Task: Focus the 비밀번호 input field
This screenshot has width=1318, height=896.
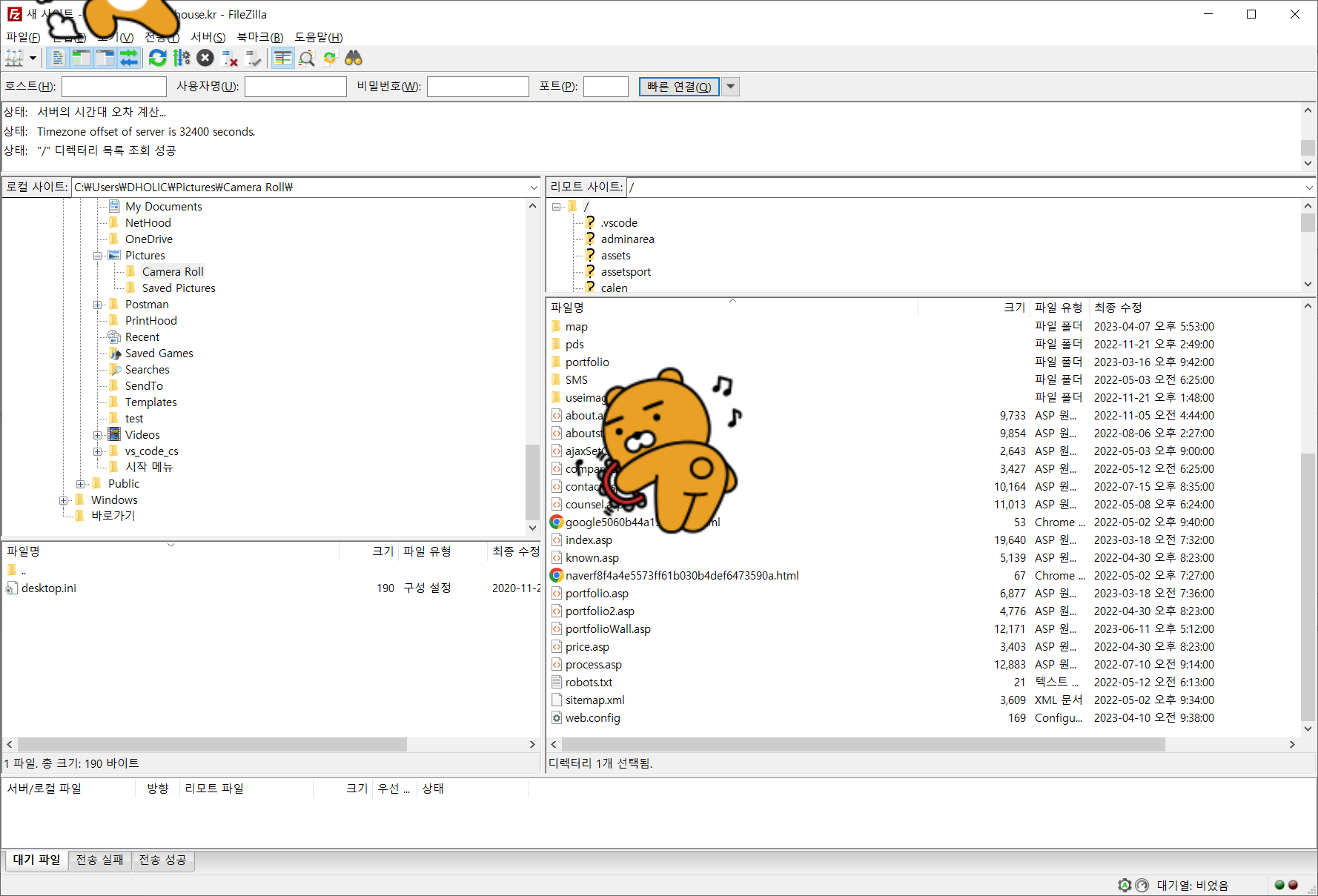Action: click(x=478, y=87)
